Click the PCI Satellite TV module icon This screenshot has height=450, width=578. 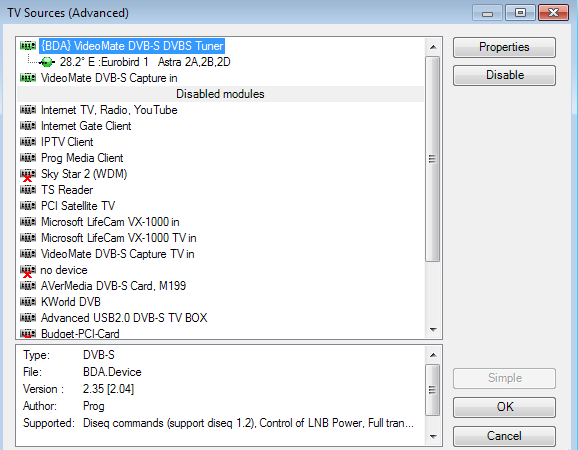tap(28, 206)
